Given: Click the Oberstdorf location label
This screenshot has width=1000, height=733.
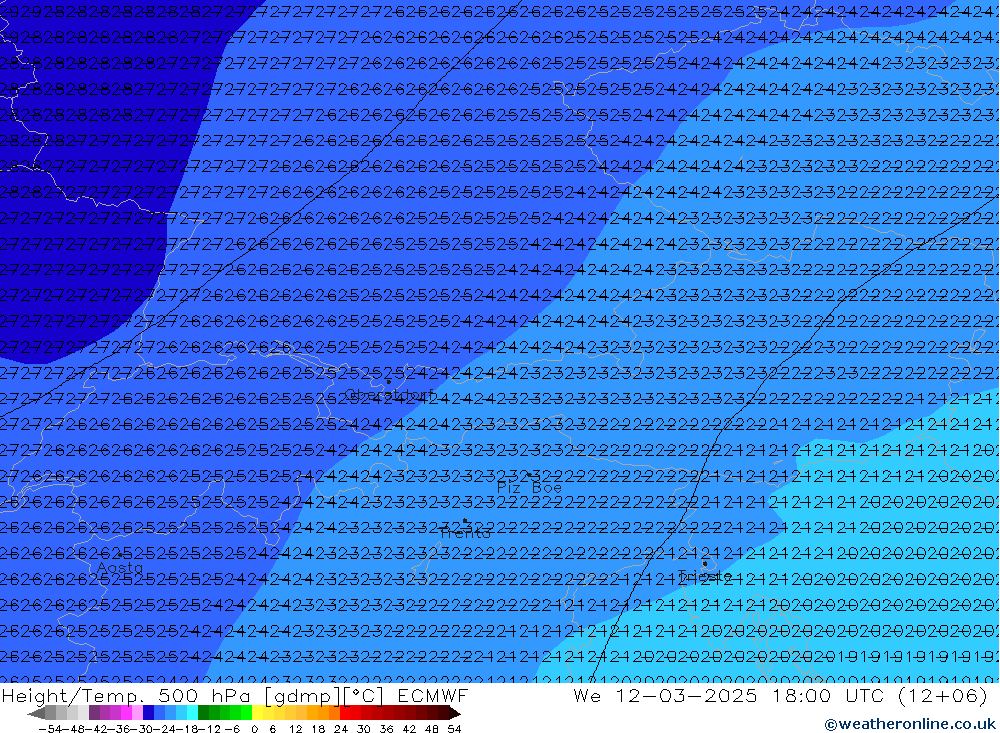Looking at the screenshot, I should click(390, 395).
